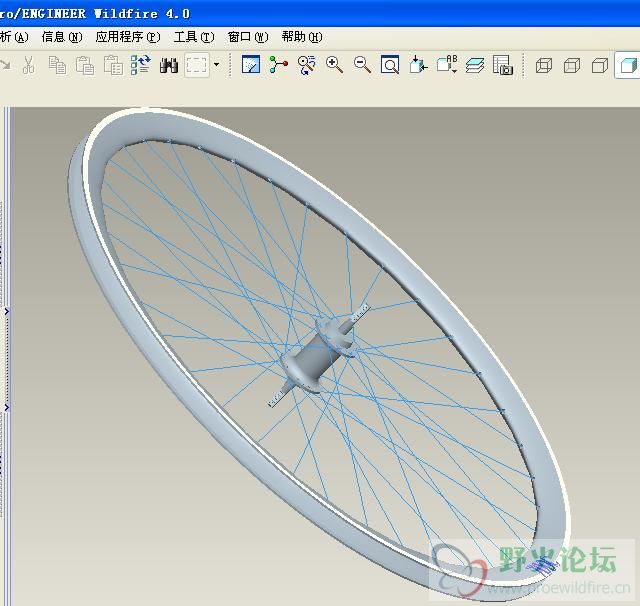Screen dimensions: 640x606
Task: Open the Find binoculars tool
Action: click(169, 65)
